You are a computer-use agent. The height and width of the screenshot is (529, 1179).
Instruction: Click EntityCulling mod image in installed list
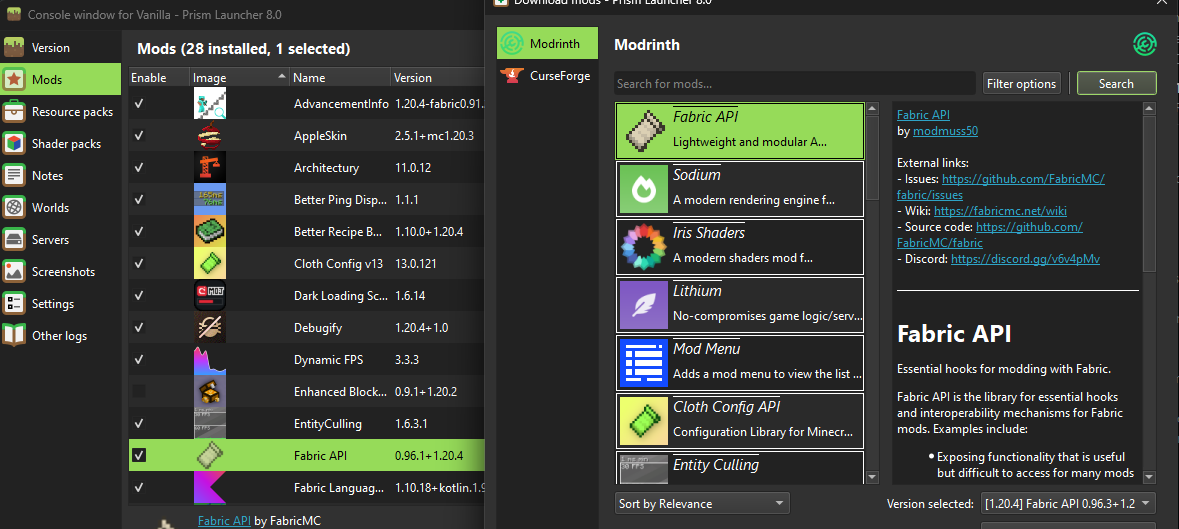[x=210, y=423]
